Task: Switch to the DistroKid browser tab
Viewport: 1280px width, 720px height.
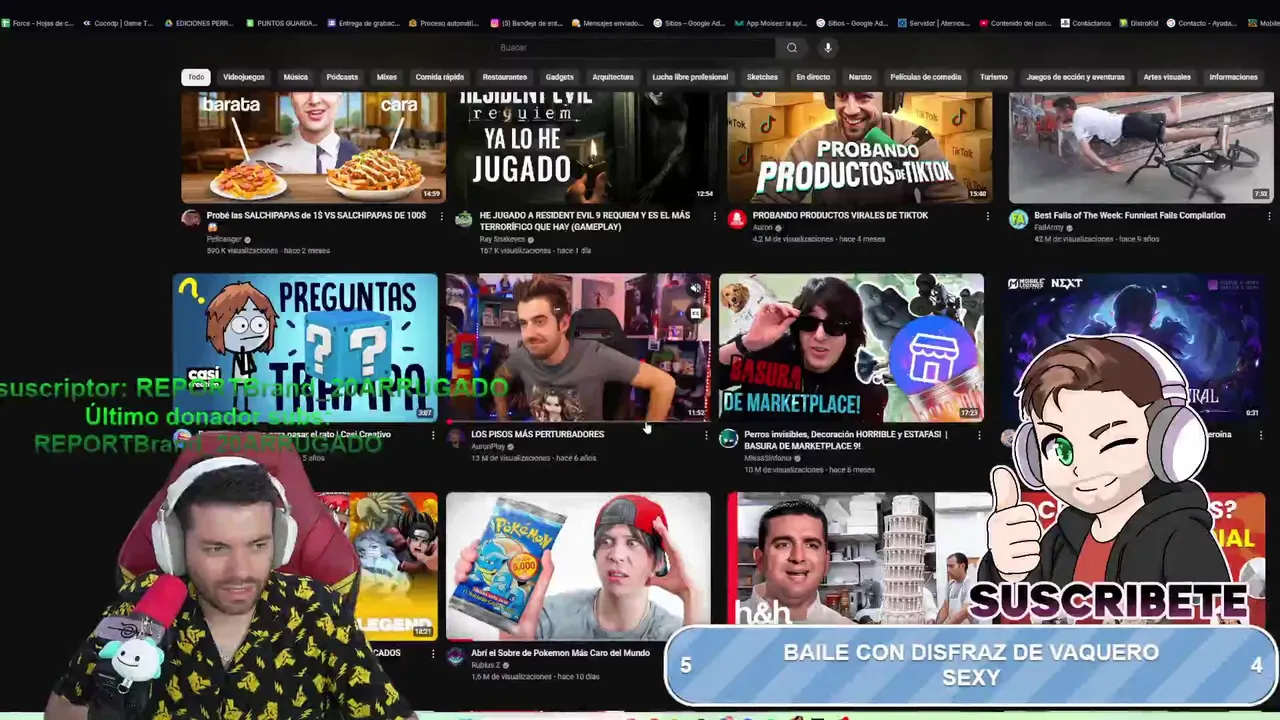Action: [x=1140, y=23]
